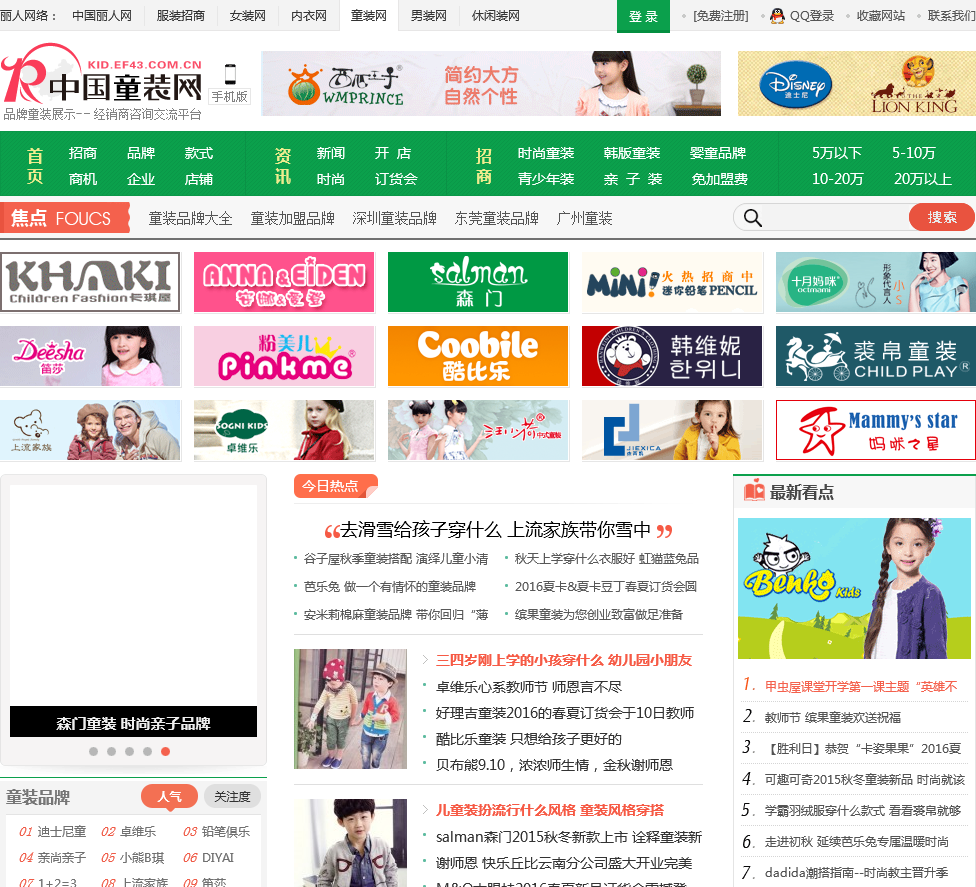Click the QQ penguin login icon
The height and width of the screenshot is (887, 976).
point(777,16)
